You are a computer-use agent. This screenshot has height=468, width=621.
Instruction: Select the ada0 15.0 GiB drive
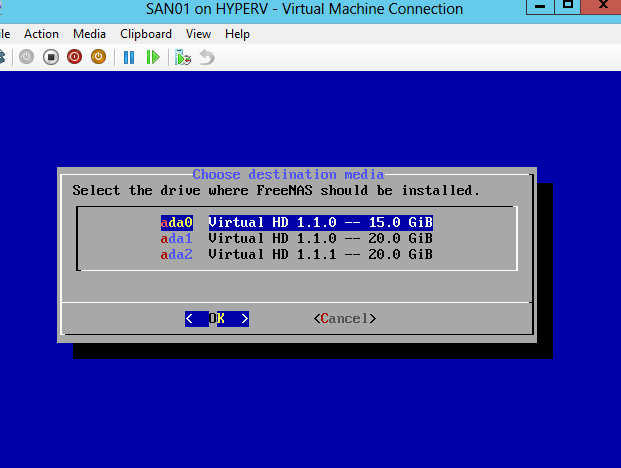pos(297,222)
